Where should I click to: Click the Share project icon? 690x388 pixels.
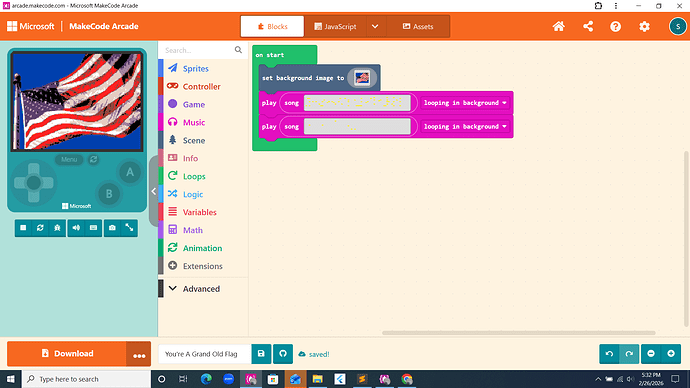coord(587,26)
